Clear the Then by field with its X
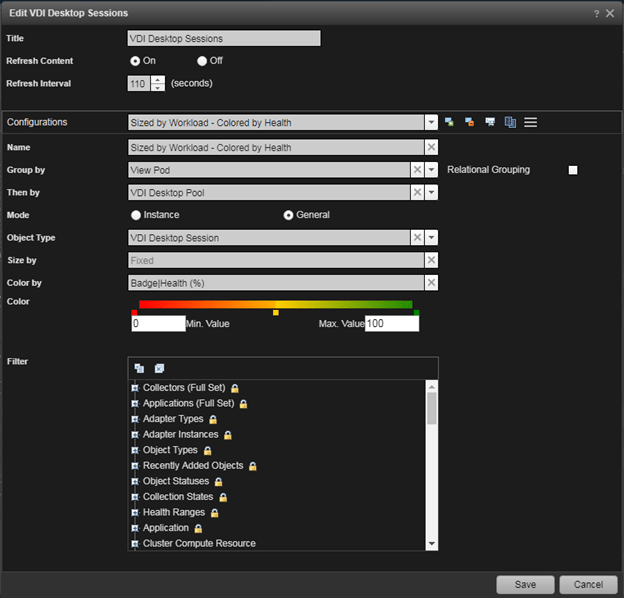 pos(417,193)
